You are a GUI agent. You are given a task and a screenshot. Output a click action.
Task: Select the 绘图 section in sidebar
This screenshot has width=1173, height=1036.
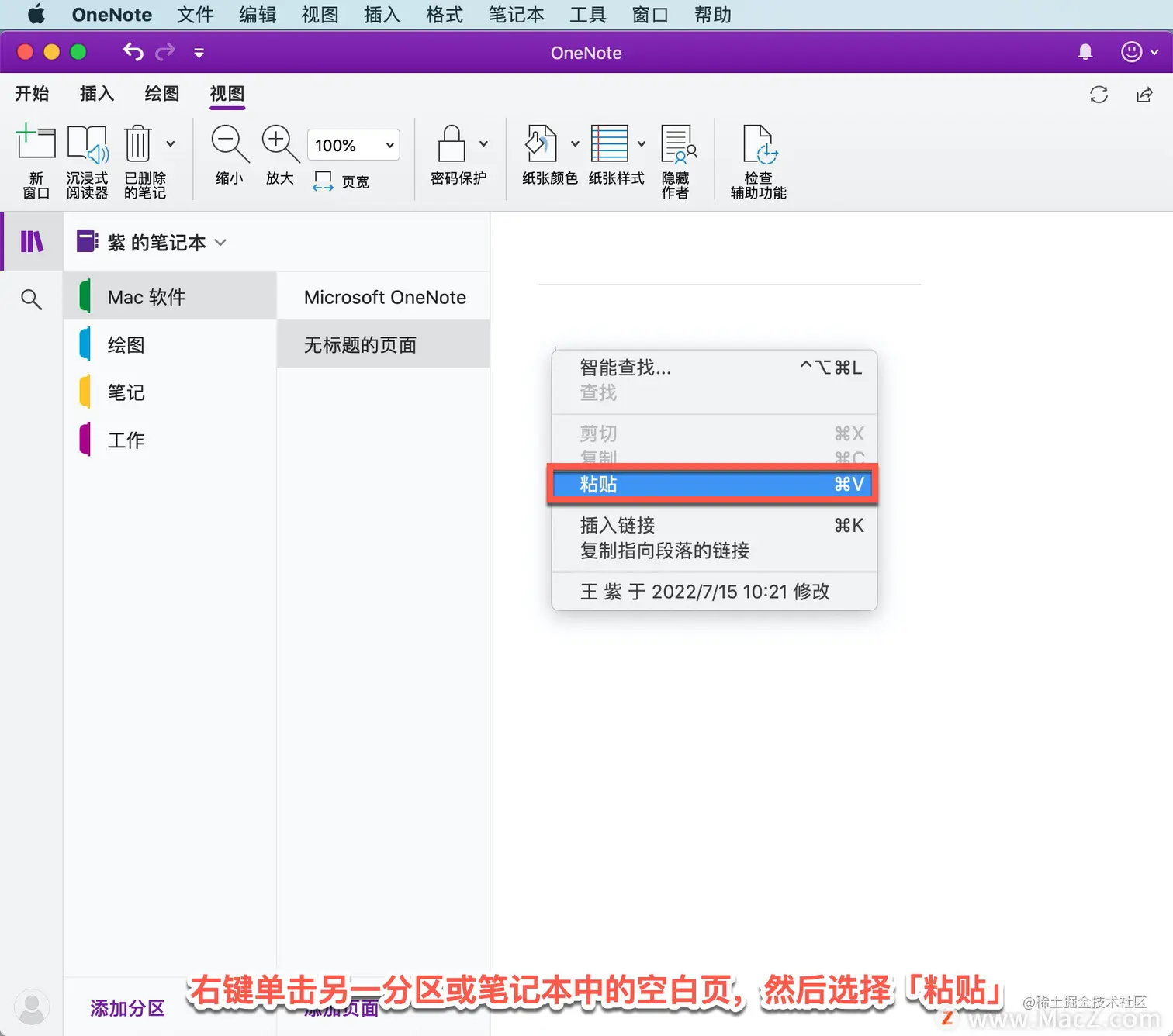pos(170,345)
